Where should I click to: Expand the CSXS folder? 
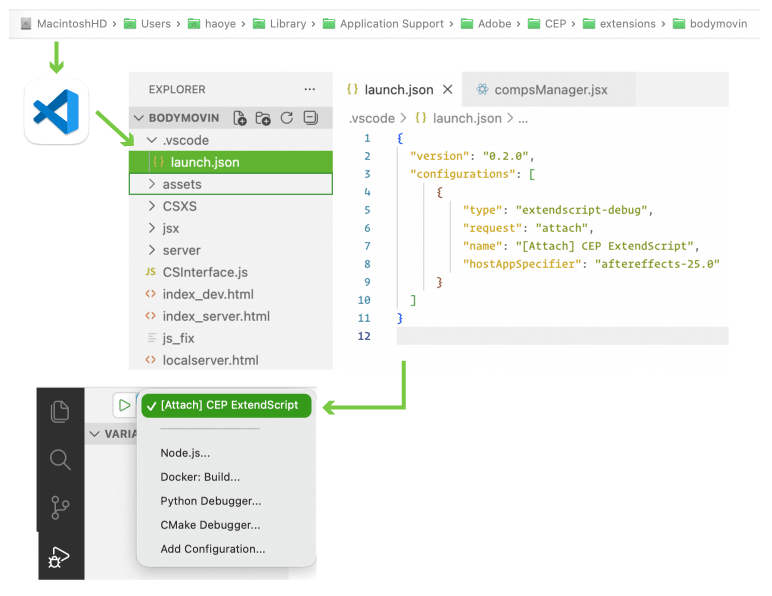point(152,206)
